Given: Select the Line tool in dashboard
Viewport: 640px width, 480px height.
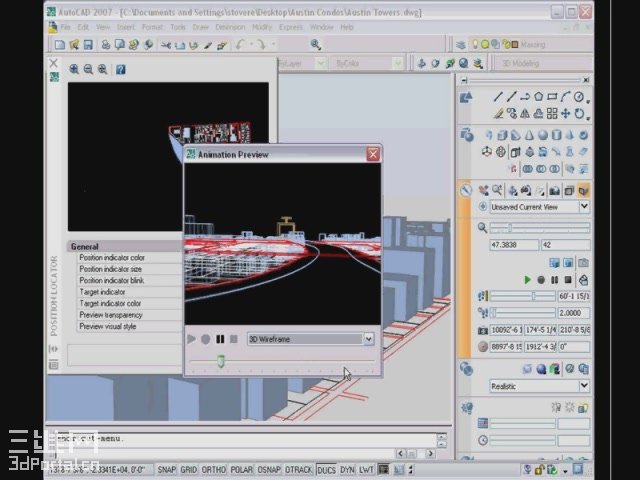Looking at the screenshot, I should click(498, 97).
